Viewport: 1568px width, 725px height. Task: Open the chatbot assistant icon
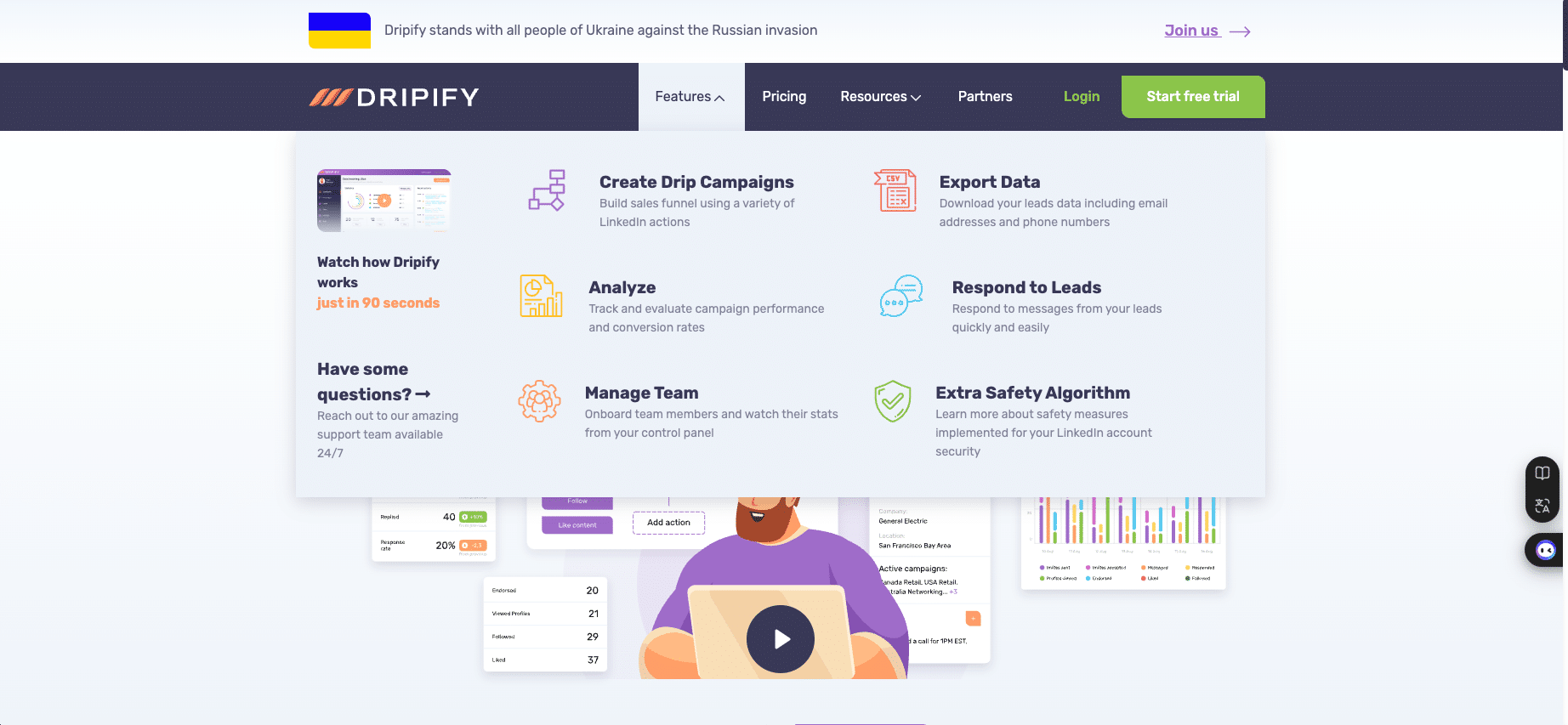click(1546, 551)
